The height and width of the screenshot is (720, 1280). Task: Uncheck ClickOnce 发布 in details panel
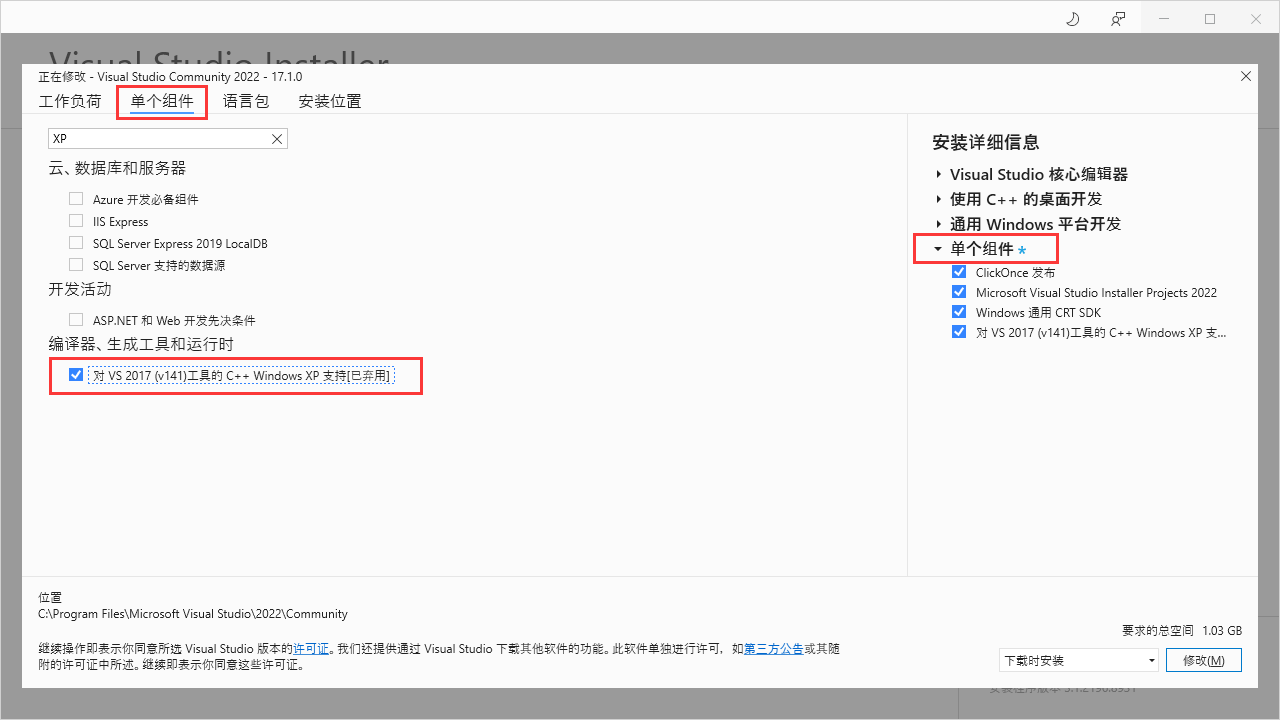(x=959, y=272)
